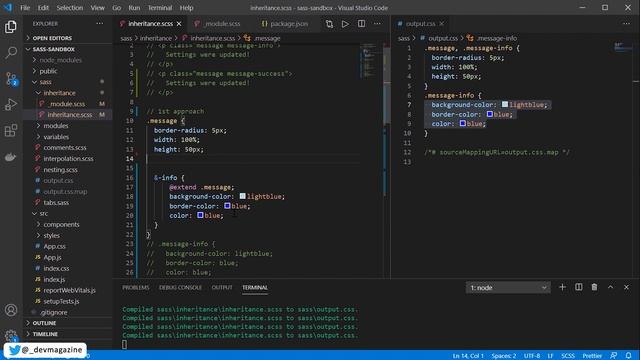Click LF end of line sequence
Screen dimensions: 640x360
[550, 356]
